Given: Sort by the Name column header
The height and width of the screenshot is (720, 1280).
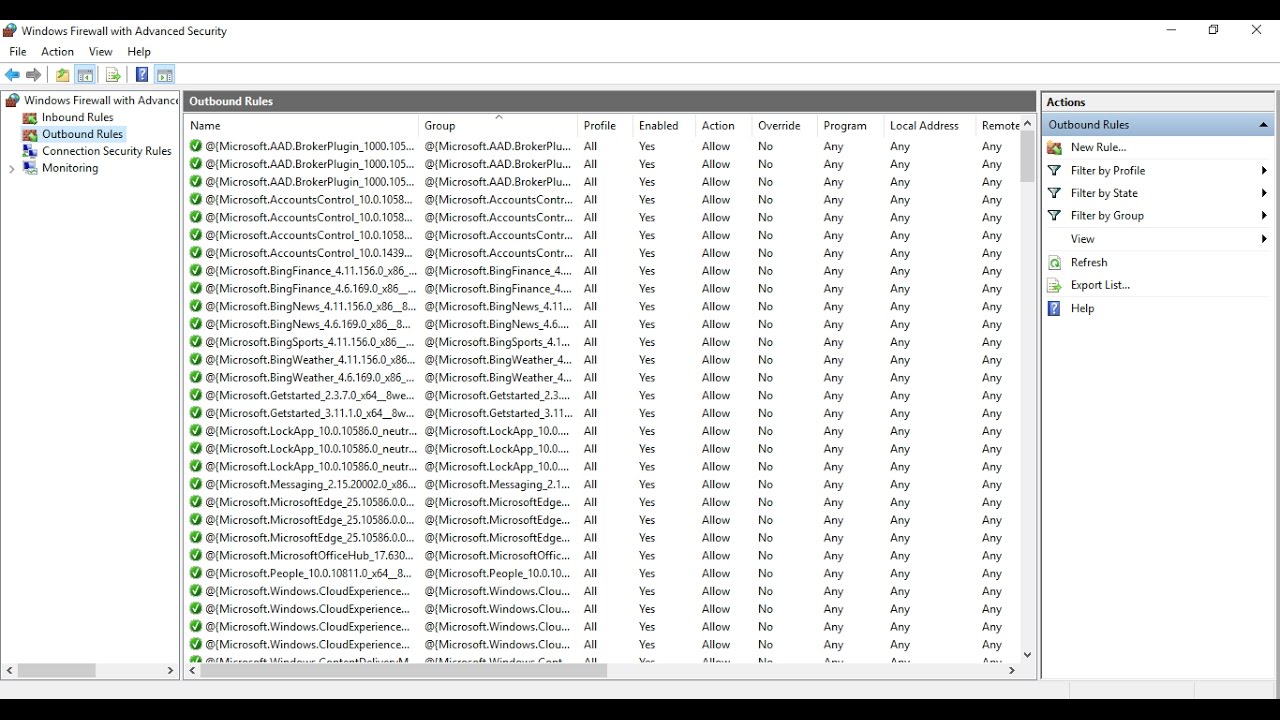Looking at the screenshot, I should [x=301, y=126].
